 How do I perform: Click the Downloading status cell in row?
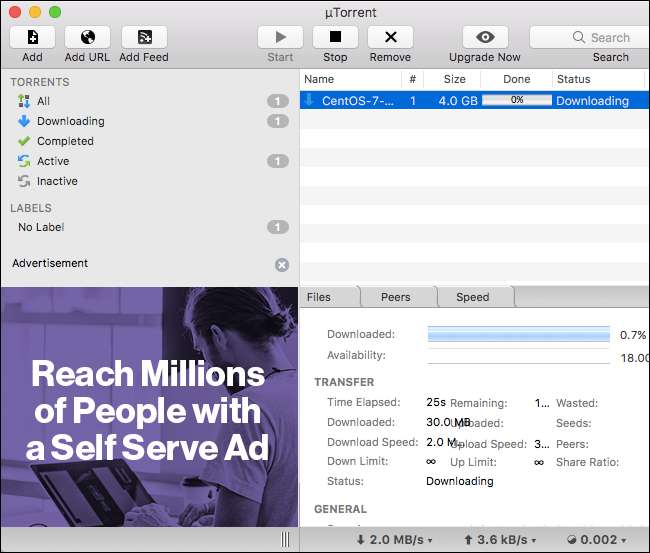coord(592,101)
